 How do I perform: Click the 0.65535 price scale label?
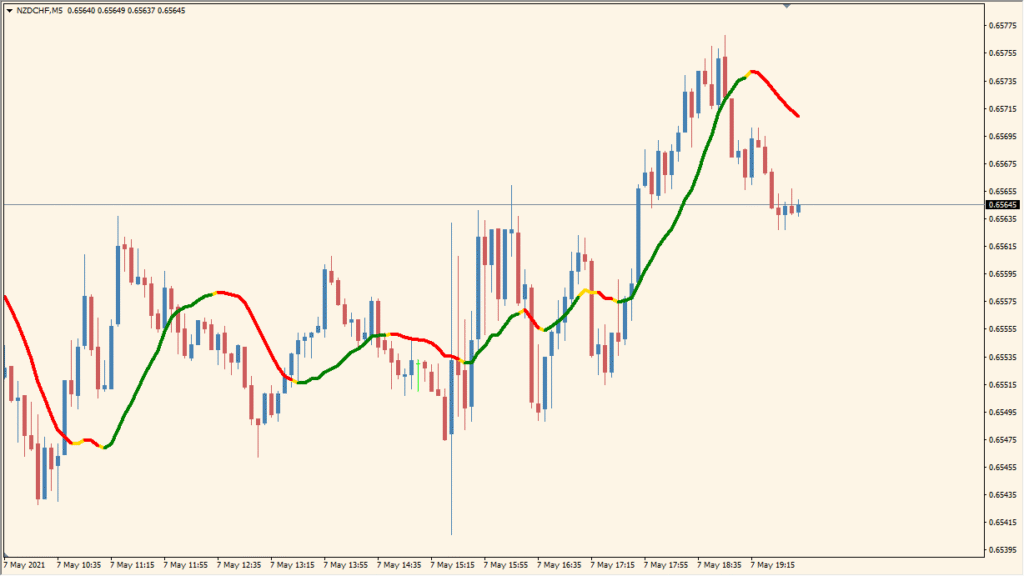(x=1002, y=357)
